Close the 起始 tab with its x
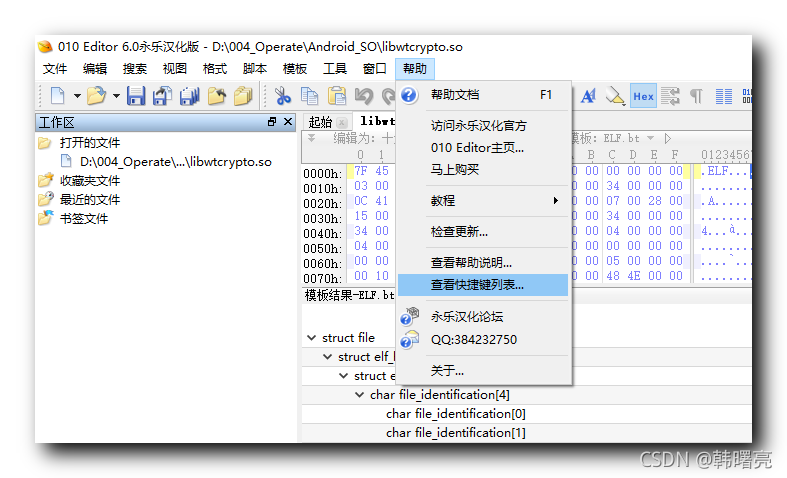Screen dimensions: 787x478 click(342, 122)
